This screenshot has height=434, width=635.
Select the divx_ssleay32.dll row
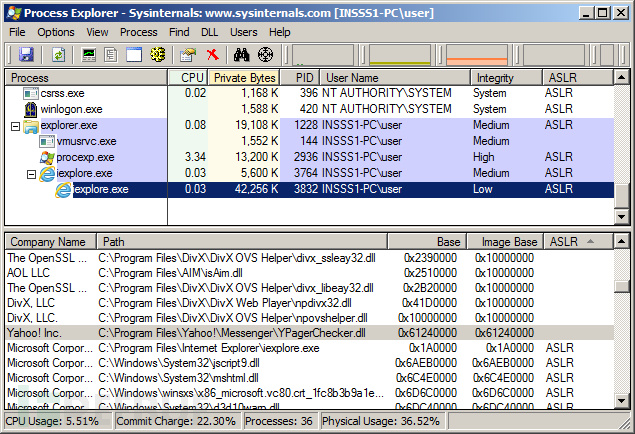(309, 258)
